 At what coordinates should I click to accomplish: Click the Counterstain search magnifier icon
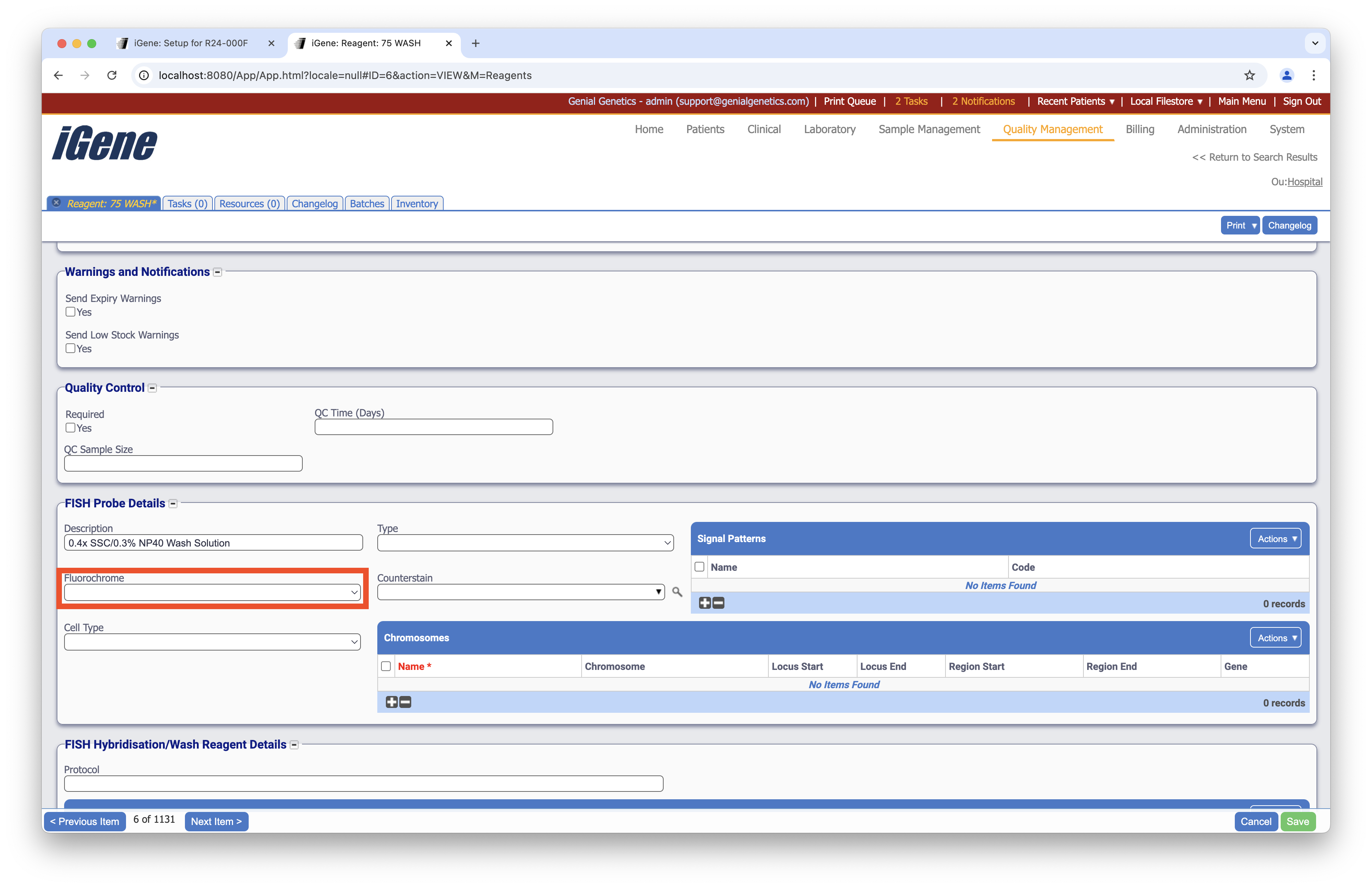point(677,592)
